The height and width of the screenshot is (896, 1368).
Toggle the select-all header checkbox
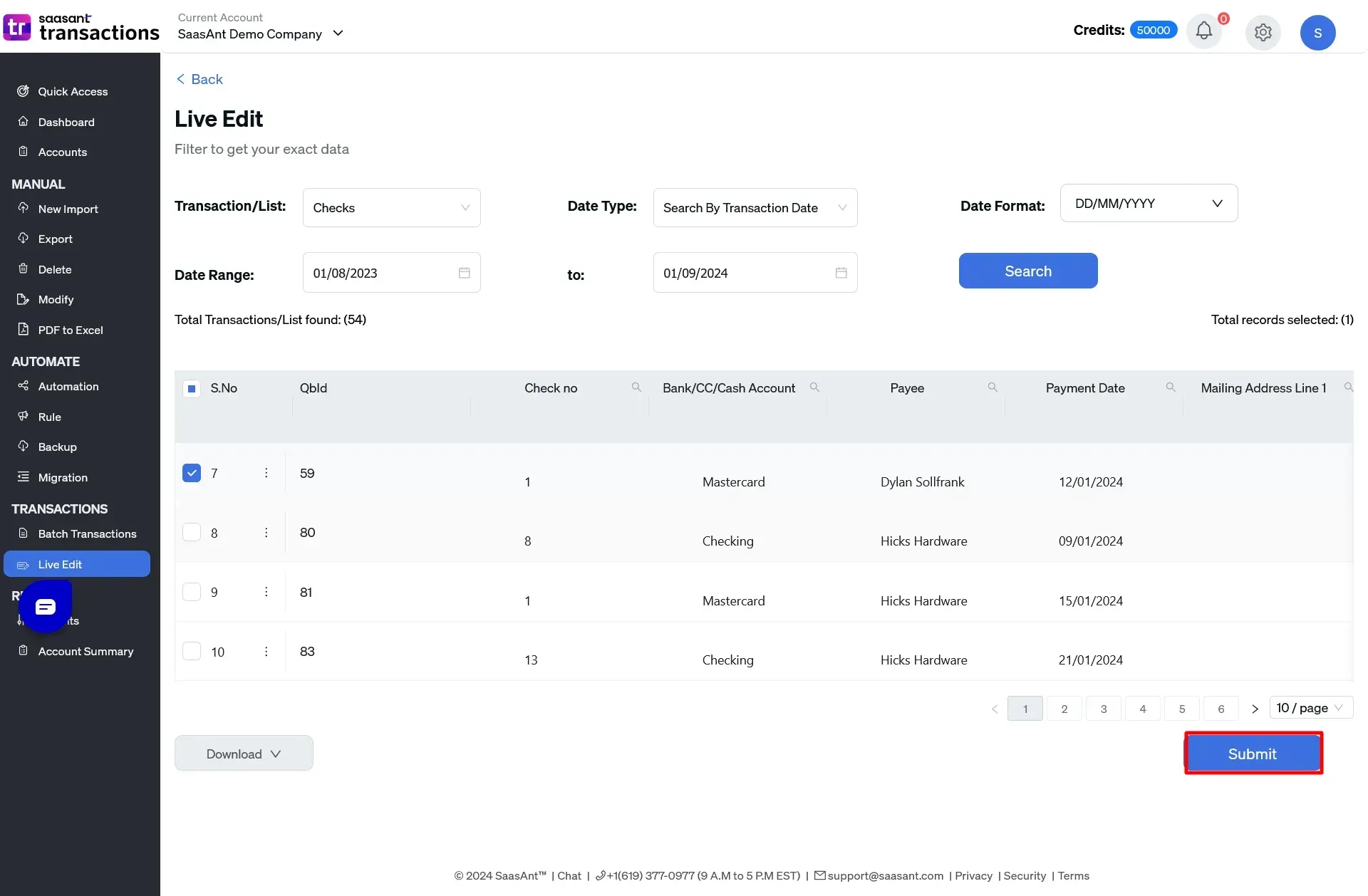coord(192,388)
